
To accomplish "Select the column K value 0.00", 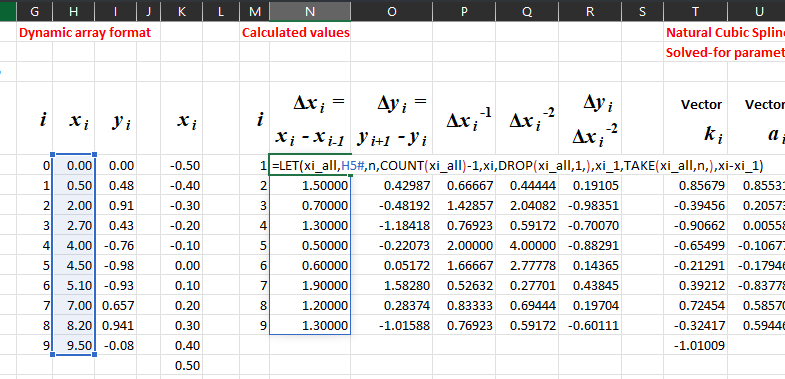I will click(182, 266).
